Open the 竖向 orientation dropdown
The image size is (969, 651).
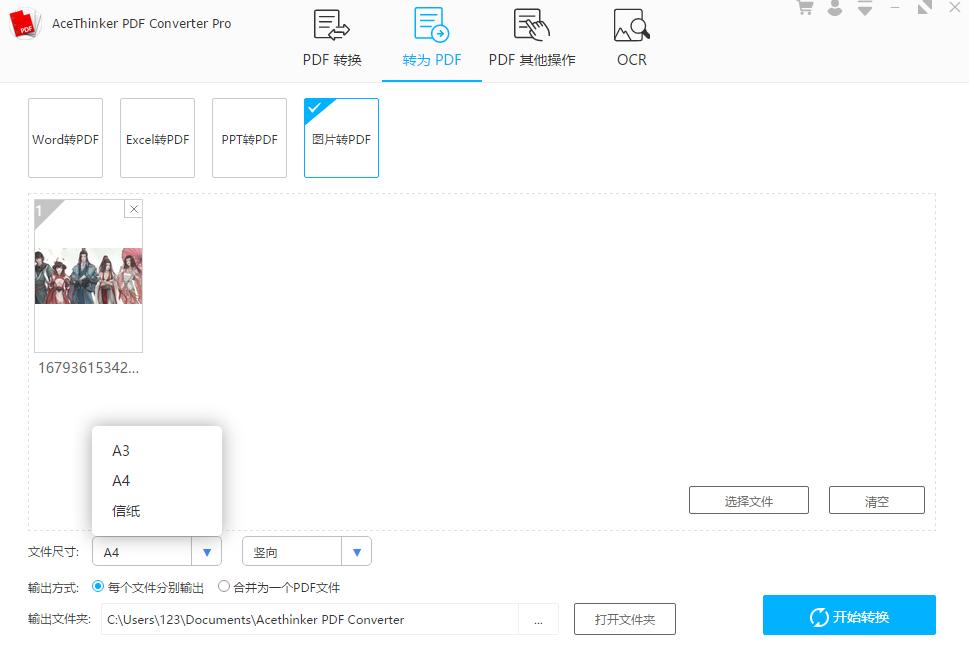click(x=357, y=551)
